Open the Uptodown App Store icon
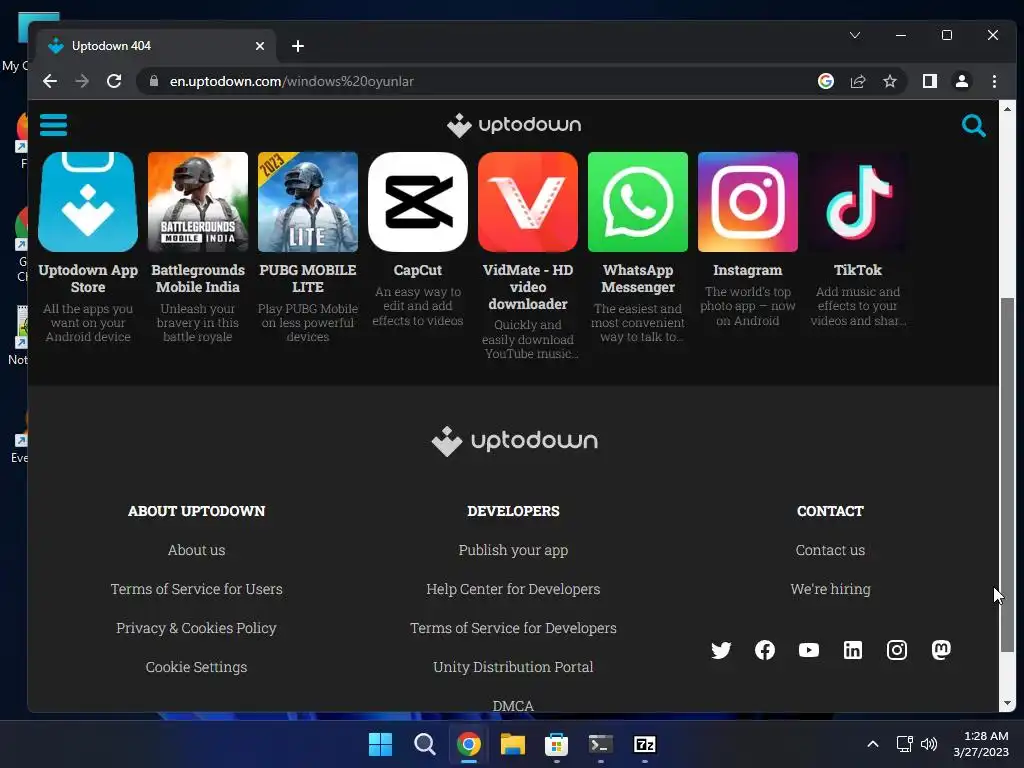 click(x=88, y=202)
